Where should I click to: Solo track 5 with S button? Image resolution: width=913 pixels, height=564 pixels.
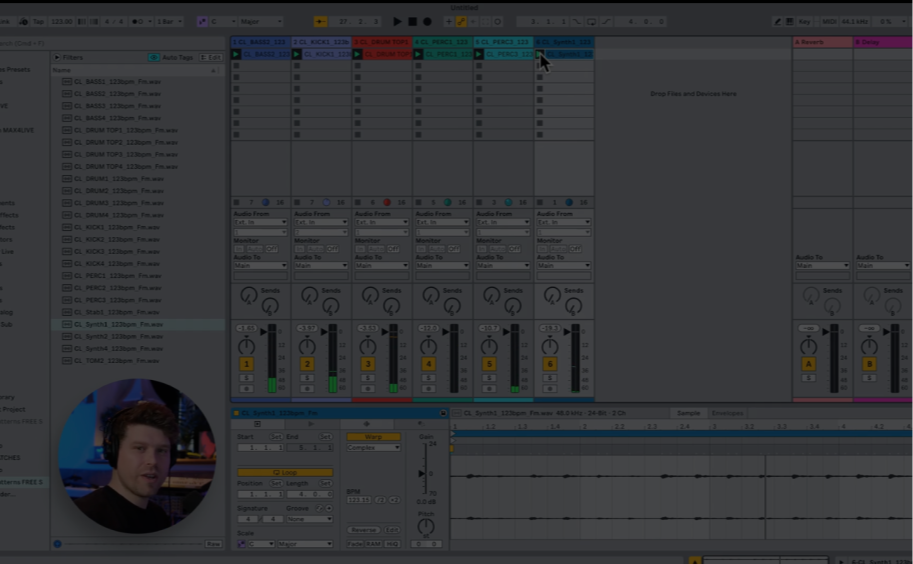point(489,378)
